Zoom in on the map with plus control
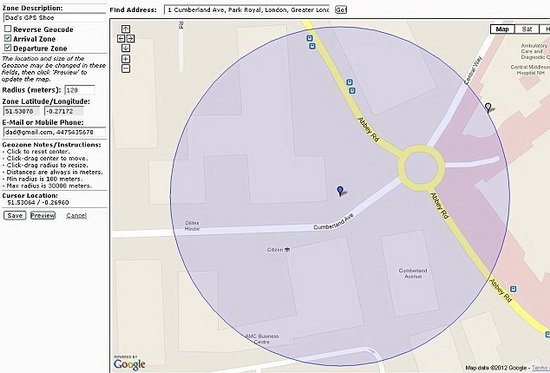The height and width of the screenshot is (373, 550). [x=126, y=59]
